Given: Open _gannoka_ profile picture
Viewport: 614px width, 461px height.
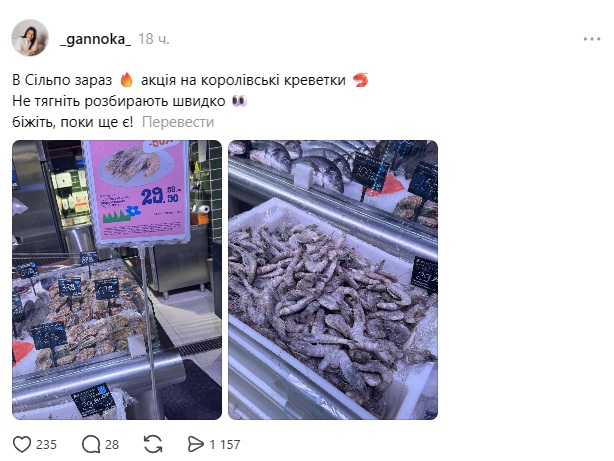Looking at the screenshot, I should tap(30, 38).
